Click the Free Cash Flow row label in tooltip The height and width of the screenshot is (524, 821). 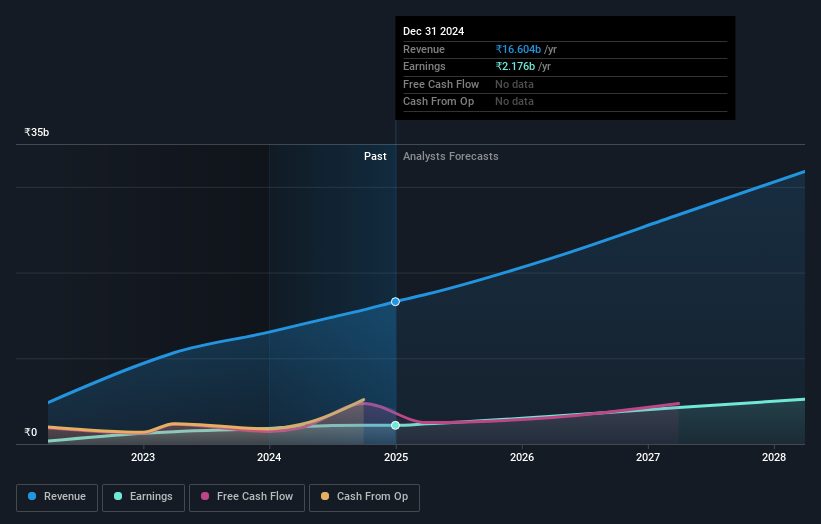point(441,84)
